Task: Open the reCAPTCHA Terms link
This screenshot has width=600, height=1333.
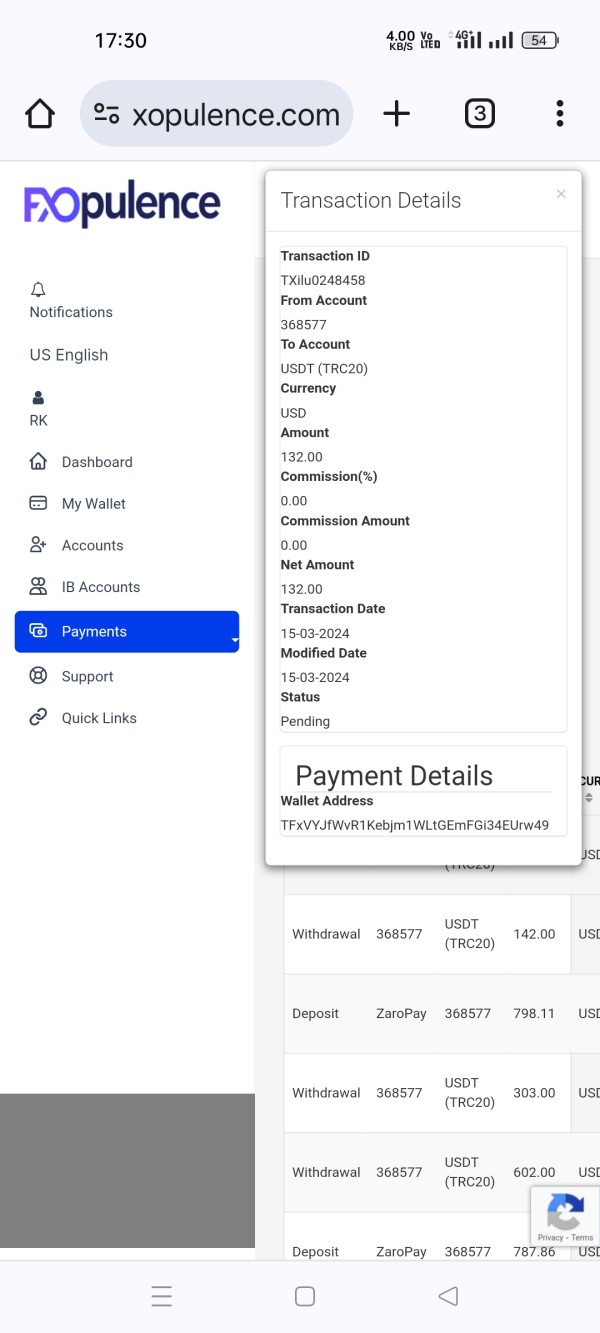Action: tap(582, 1238)
